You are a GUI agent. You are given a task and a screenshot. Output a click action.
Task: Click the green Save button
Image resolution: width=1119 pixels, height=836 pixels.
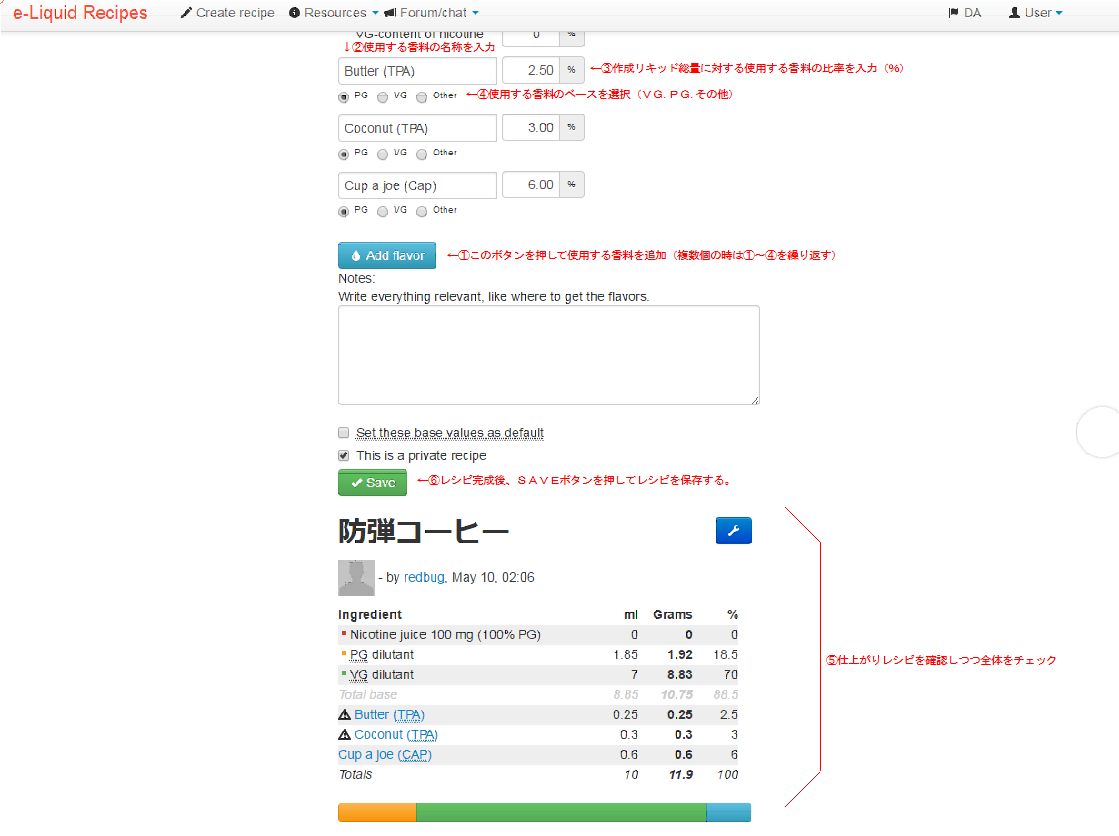point(373,483)
